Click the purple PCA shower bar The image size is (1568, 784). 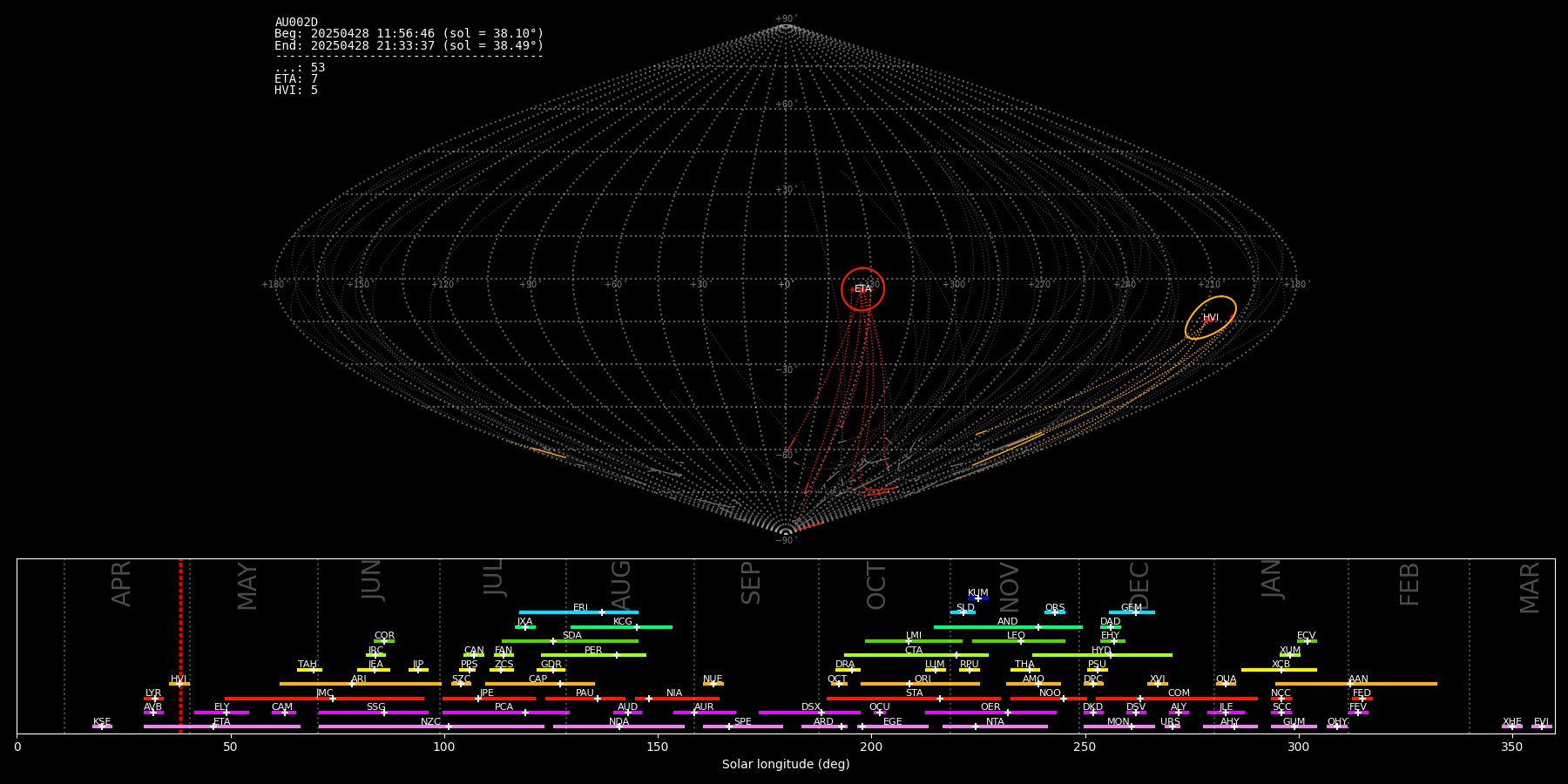(505, 713)
